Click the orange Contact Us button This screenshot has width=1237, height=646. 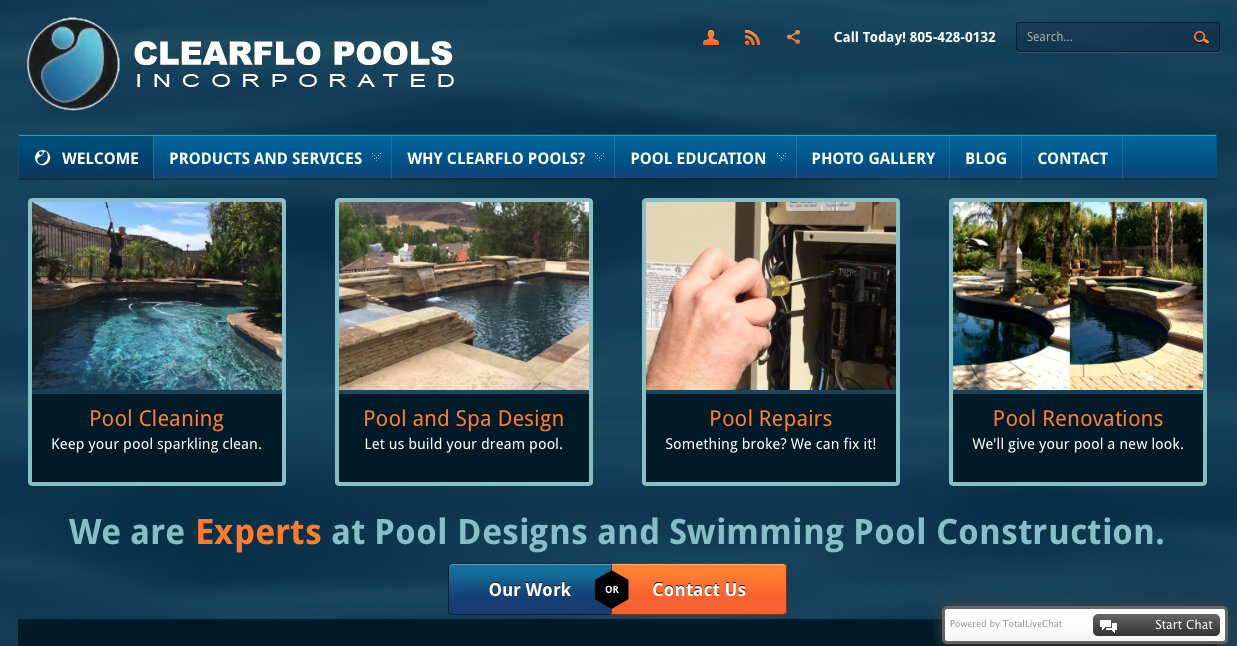699,590
